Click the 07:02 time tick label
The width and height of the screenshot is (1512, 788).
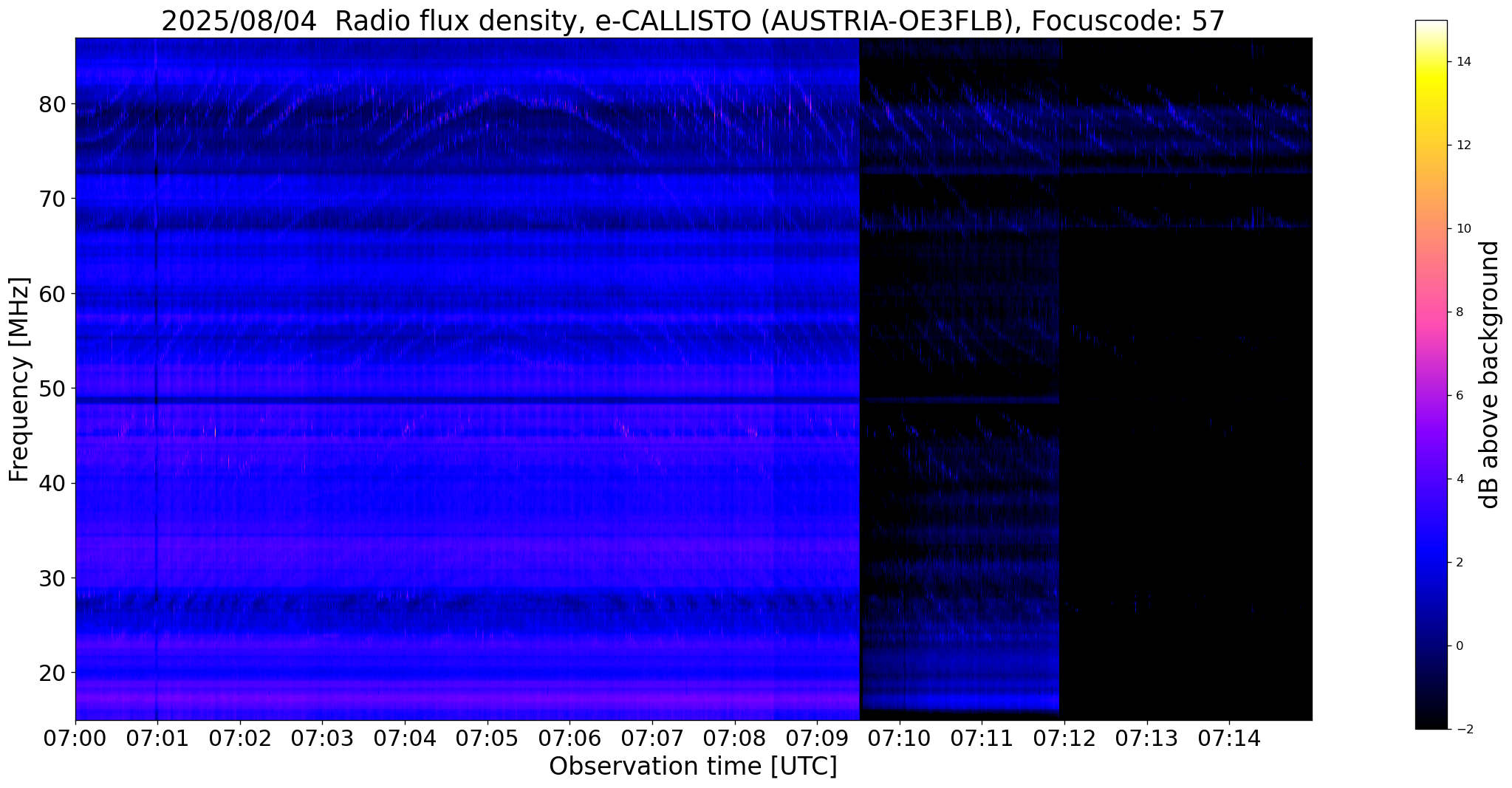pos(239,738)
